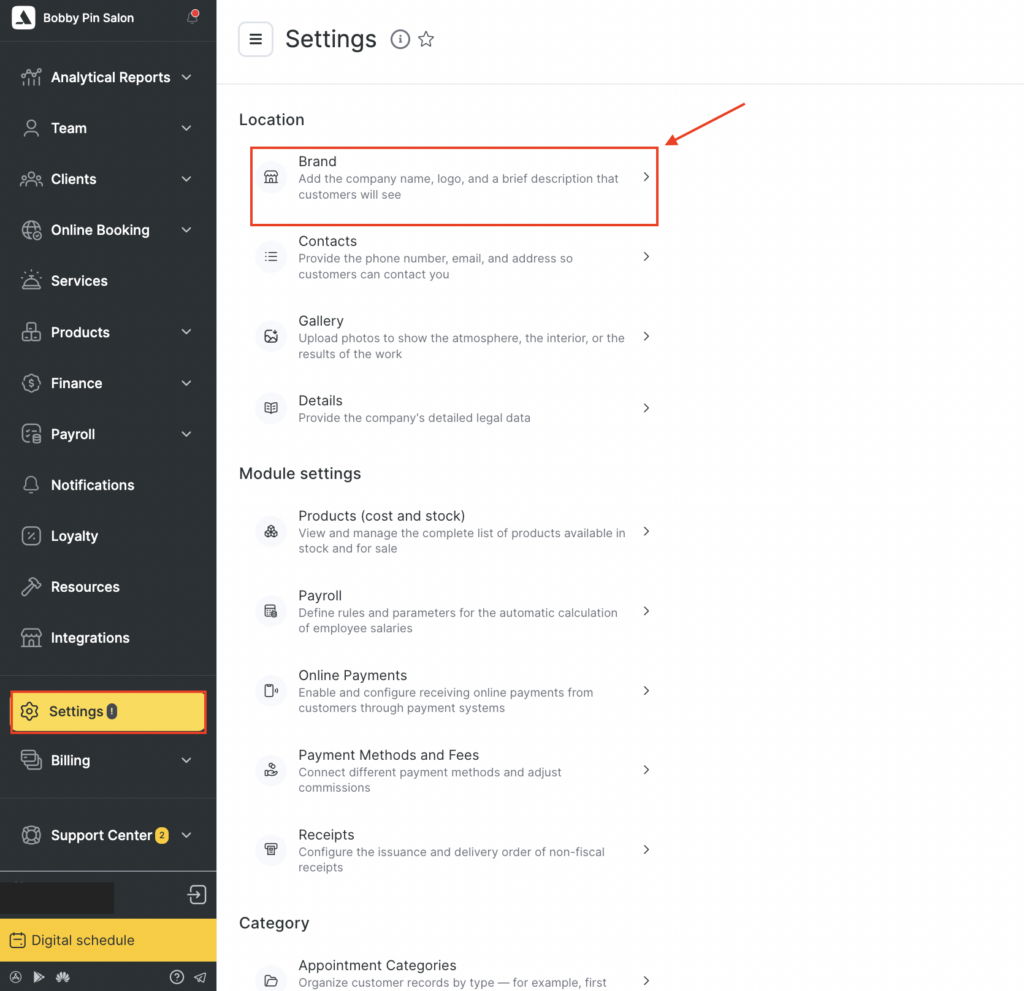Open the help question mark icon
This screenshot has height=991, width=1024.
point(177,977)
